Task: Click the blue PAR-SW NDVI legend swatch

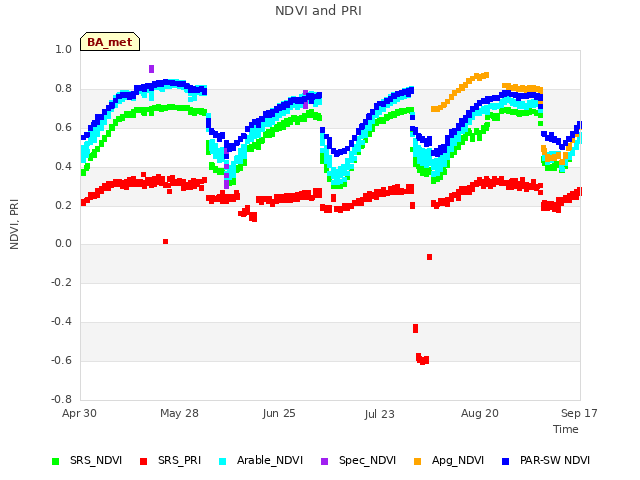Action: (505, 461)
